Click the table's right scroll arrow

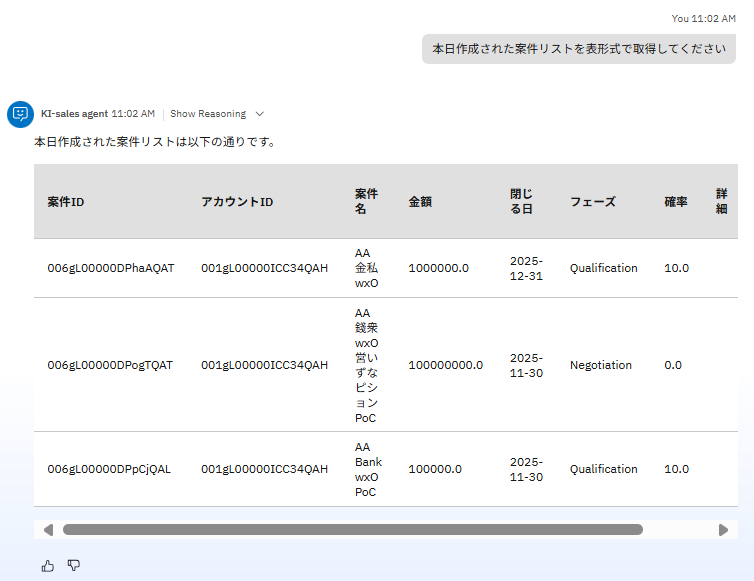coord(723,530)
